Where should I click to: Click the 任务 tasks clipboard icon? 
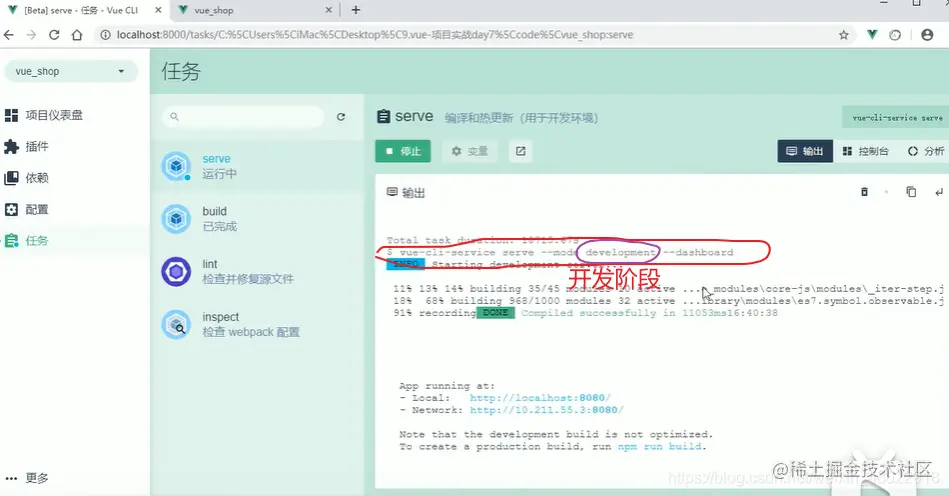pos(11,241)
